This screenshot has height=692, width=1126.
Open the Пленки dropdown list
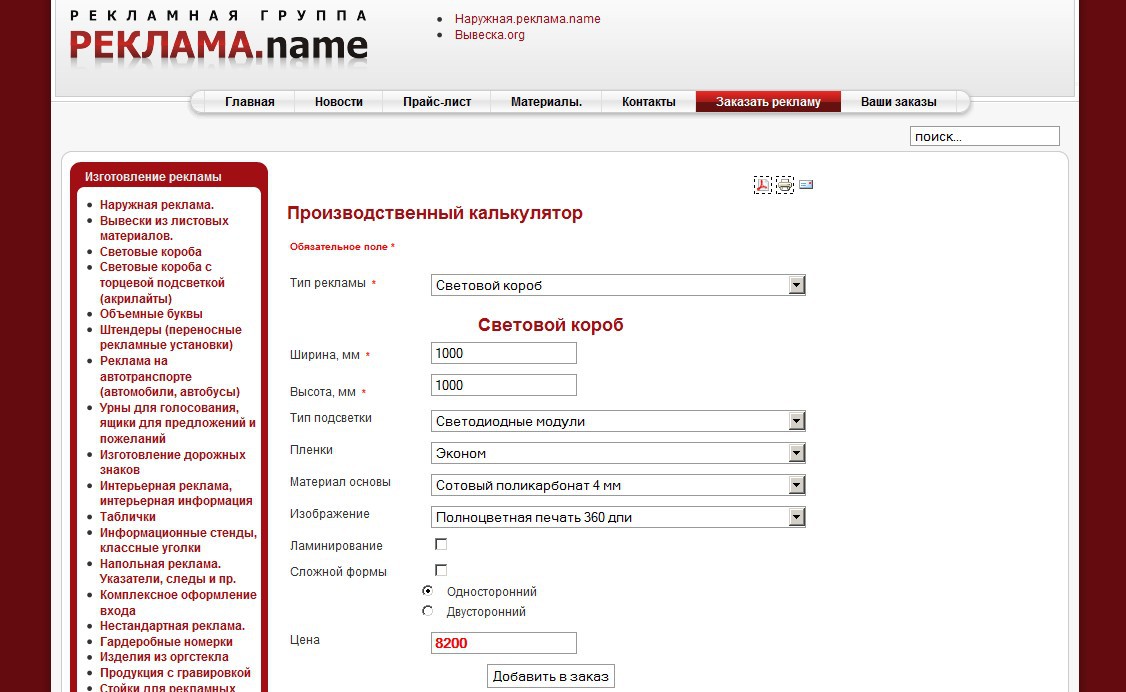coord(618,453)
